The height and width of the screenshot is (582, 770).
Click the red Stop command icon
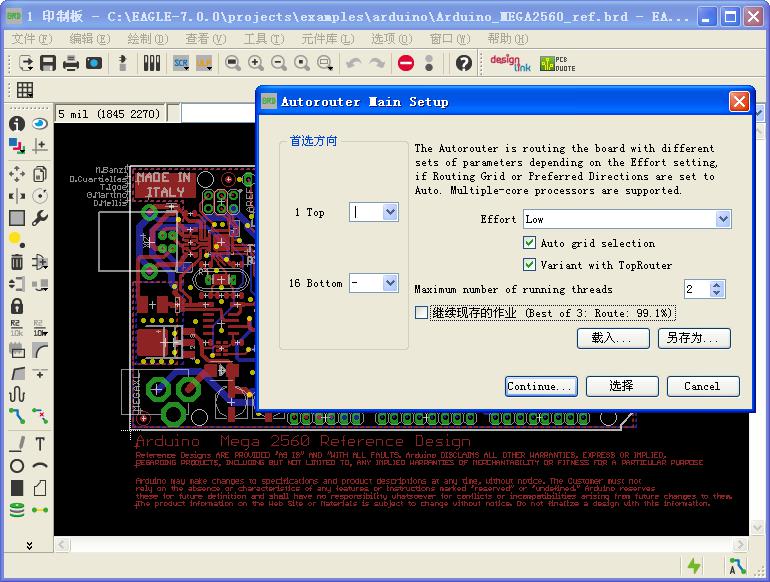(405, 63)
